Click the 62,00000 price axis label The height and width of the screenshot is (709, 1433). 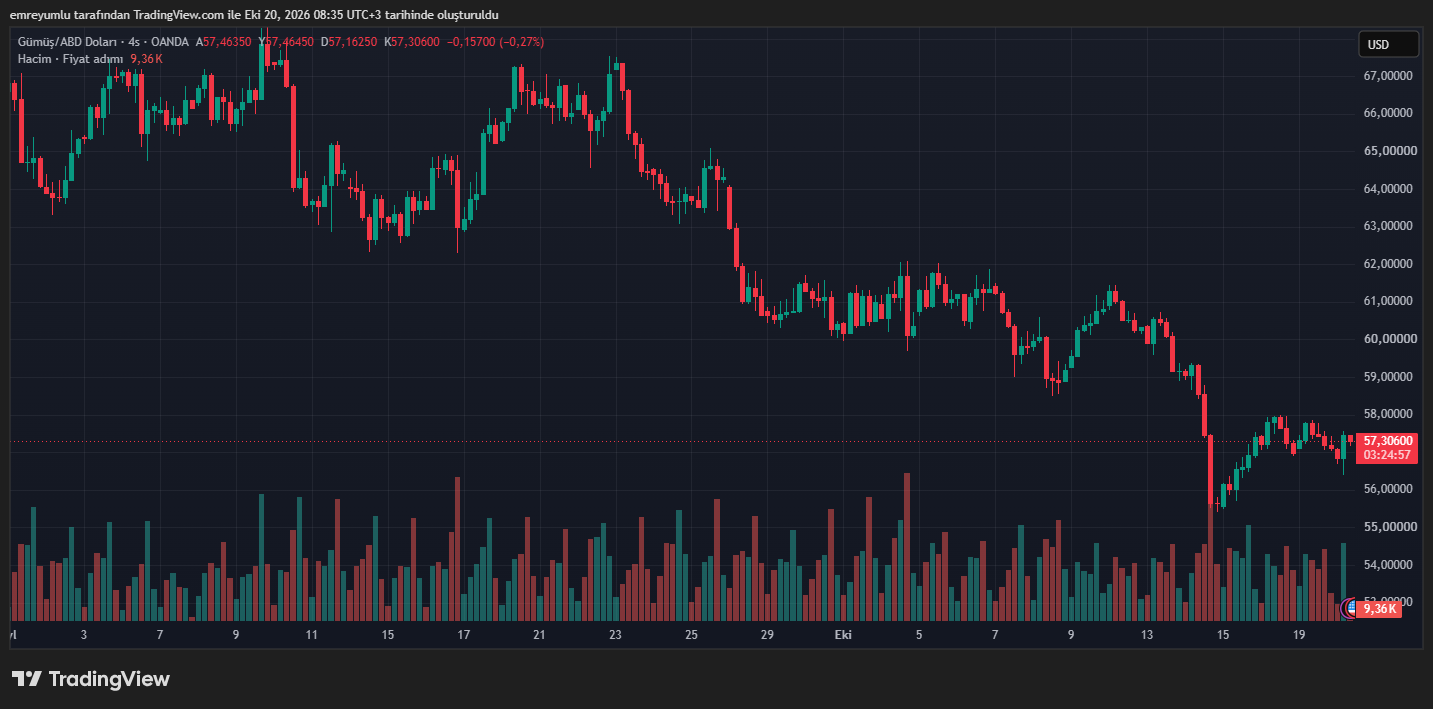[x=1388, y=264]
